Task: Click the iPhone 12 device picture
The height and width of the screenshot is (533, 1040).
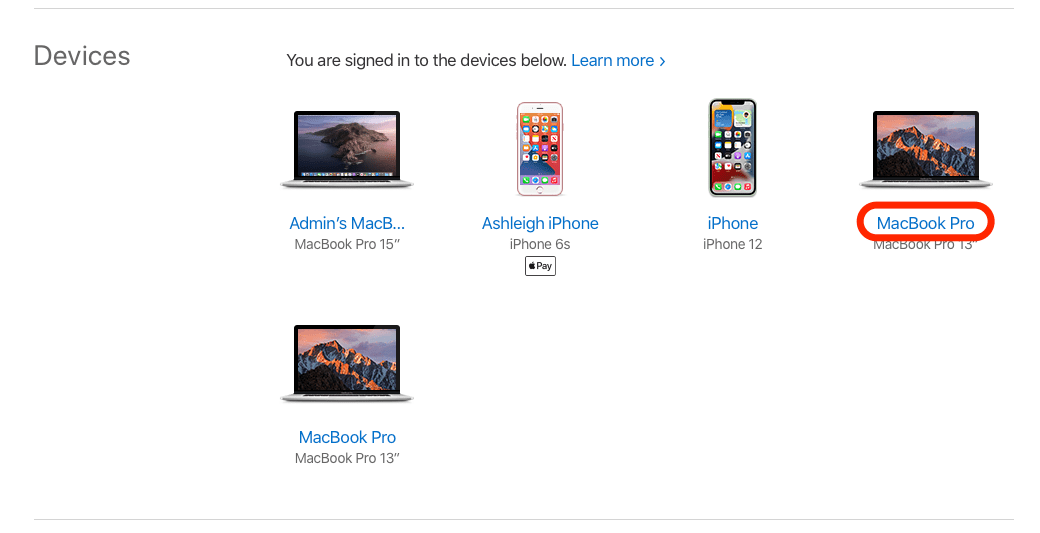Action: pos(732,148)
